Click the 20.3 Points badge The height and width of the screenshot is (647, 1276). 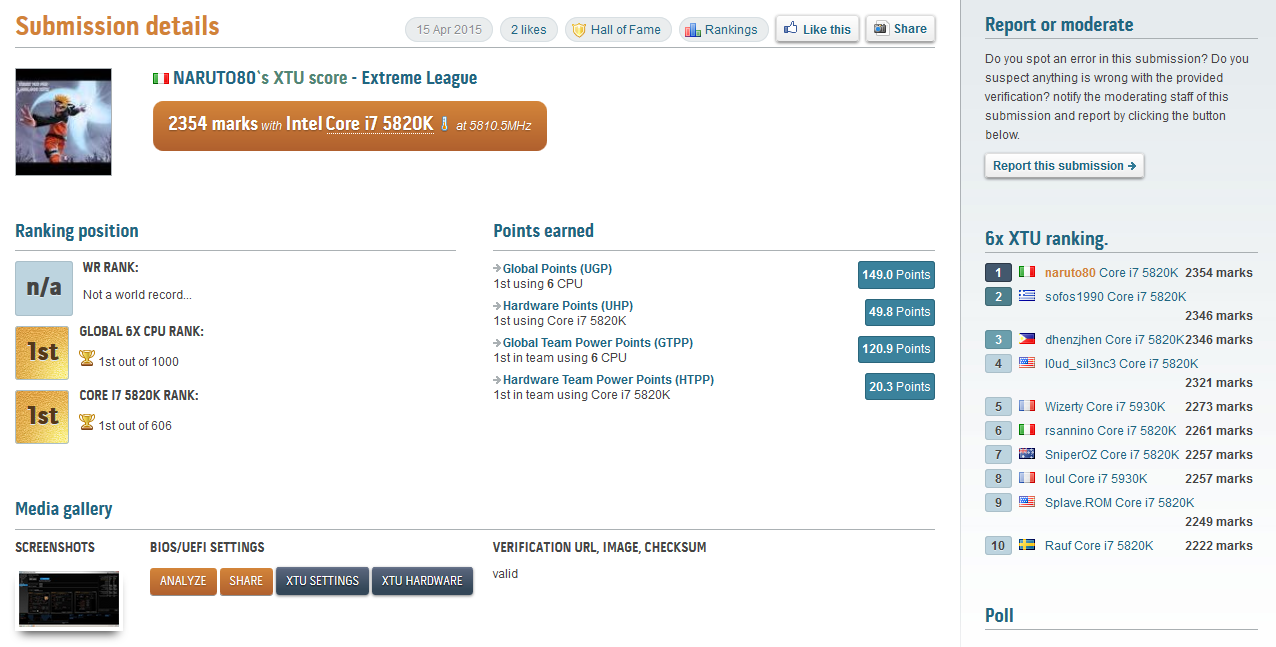[x=900, y=386]
